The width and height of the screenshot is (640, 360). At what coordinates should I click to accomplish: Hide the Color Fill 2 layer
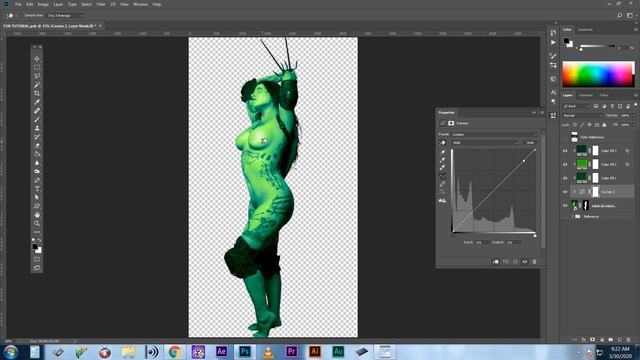[x=565, y=164]
